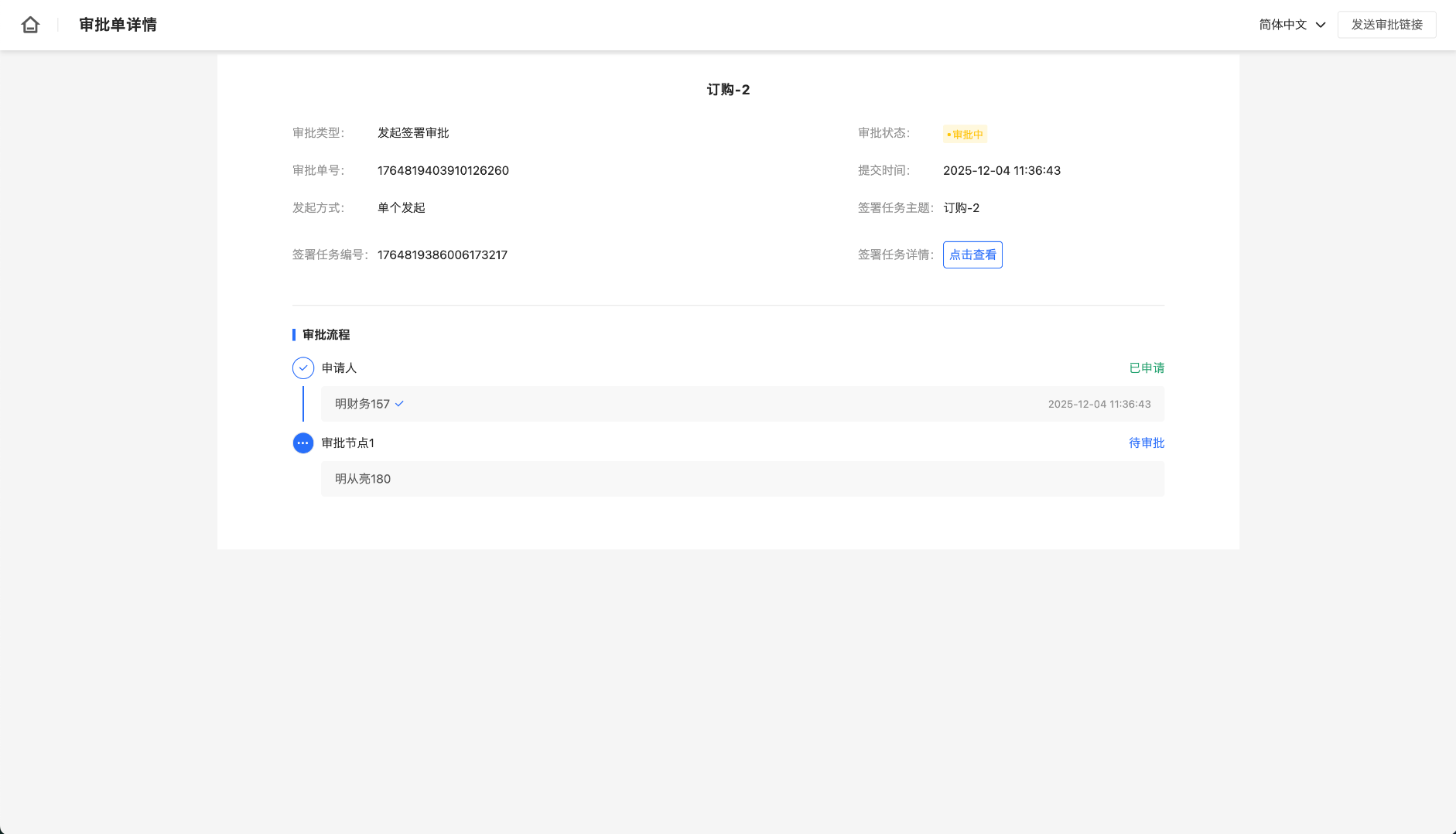Select the 明从亮180 approver row
This screenshot has height=834, width=1456.
pyautogui.click(x=742, y=479)
